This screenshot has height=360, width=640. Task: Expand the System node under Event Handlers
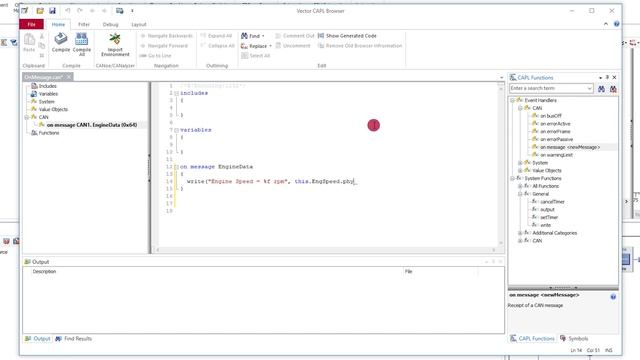pos(520,163)
